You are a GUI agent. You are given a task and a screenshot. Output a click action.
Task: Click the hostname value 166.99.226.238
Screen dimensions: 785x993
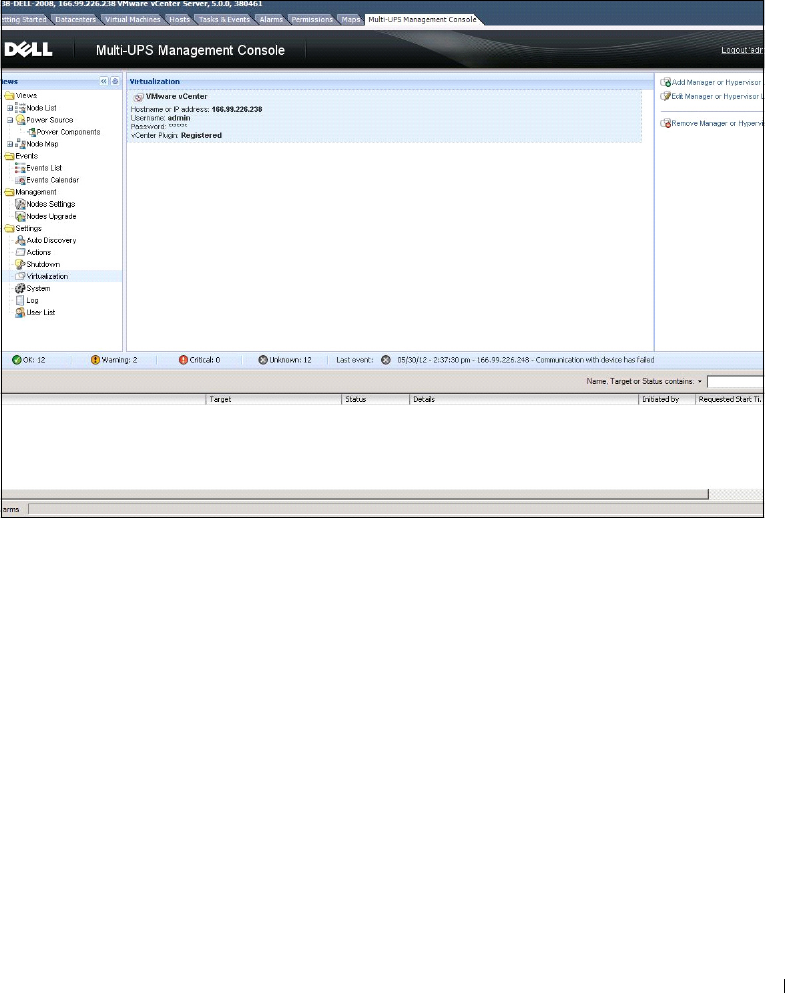coord(237,110)
